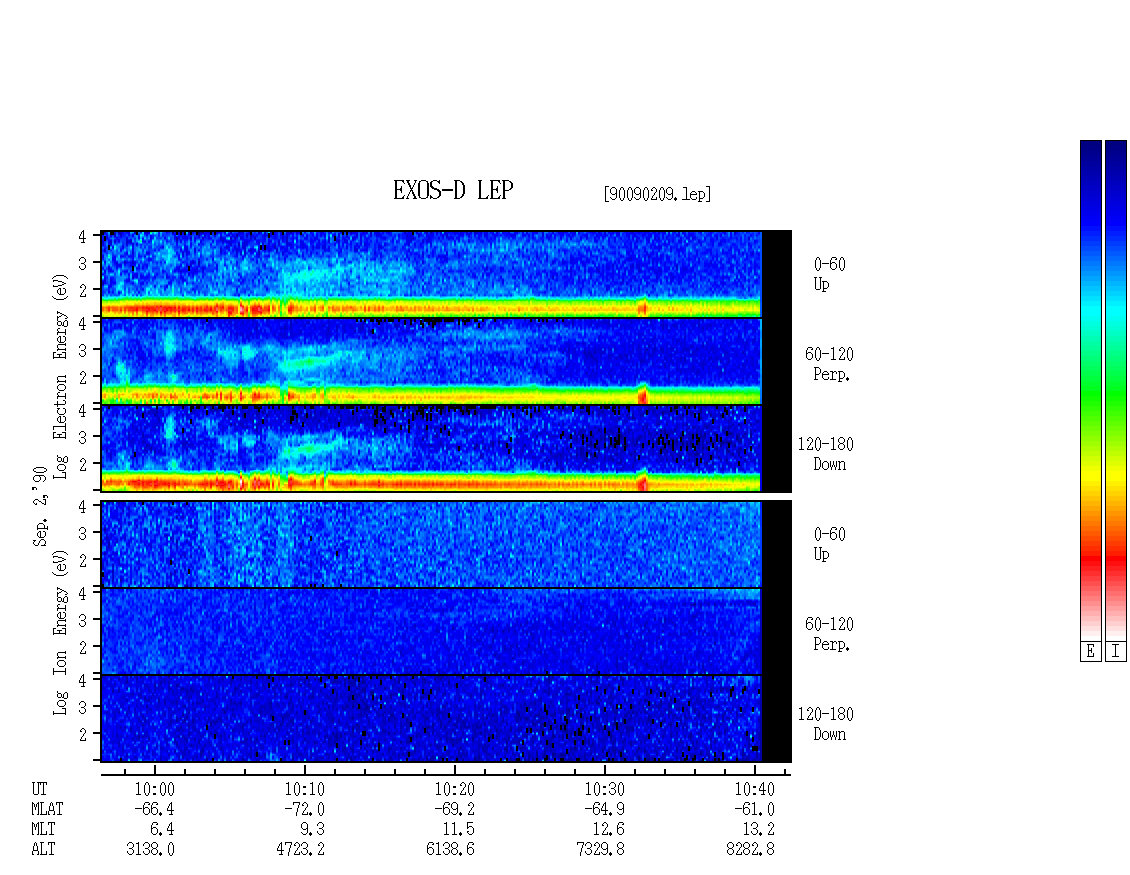Click the ion "60-120 Perp." pitch angle label
This screenshot has width=1130, height=875.
tap(829, 634)
